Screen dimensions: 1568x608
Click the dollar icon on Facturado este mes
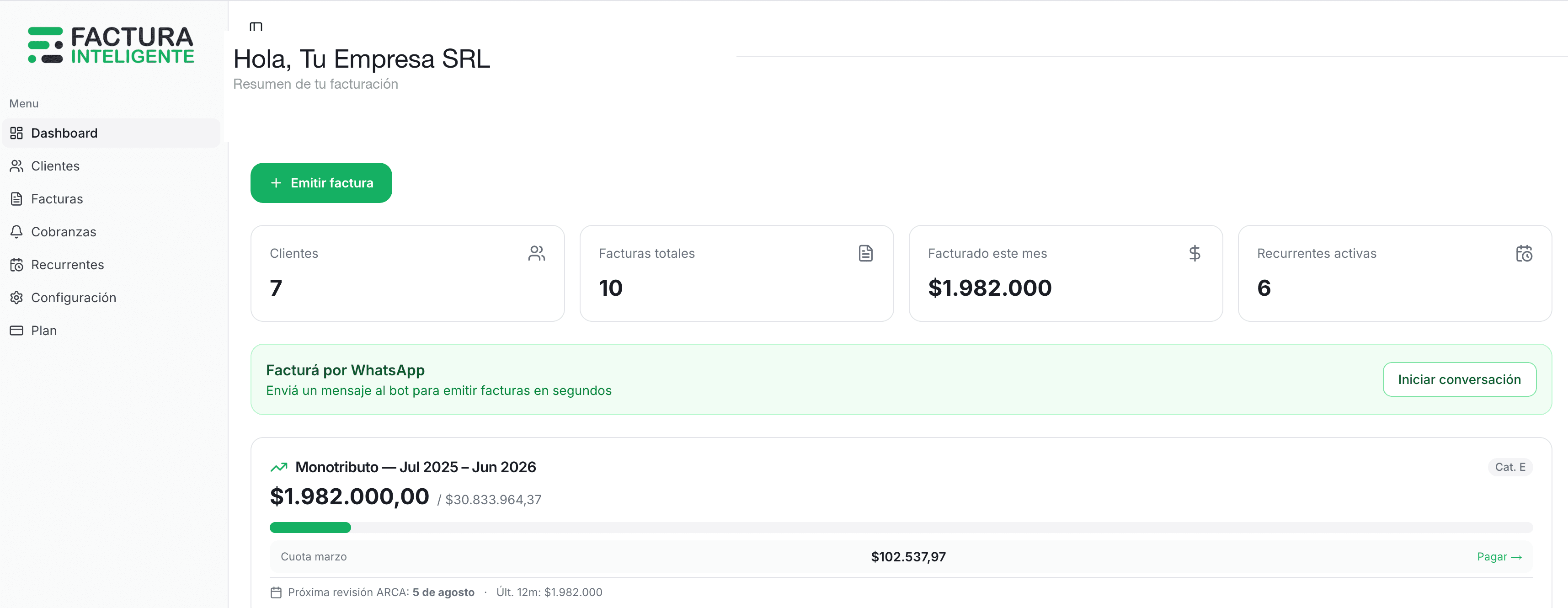click(x=1195, y=253)
